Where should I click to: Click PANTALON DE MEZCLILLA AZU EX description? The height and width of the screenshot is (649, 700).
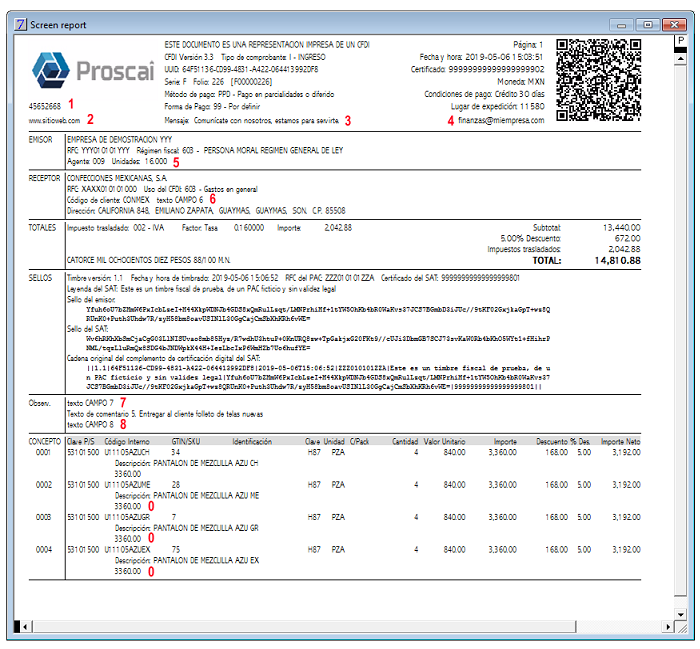click(206, 560)
